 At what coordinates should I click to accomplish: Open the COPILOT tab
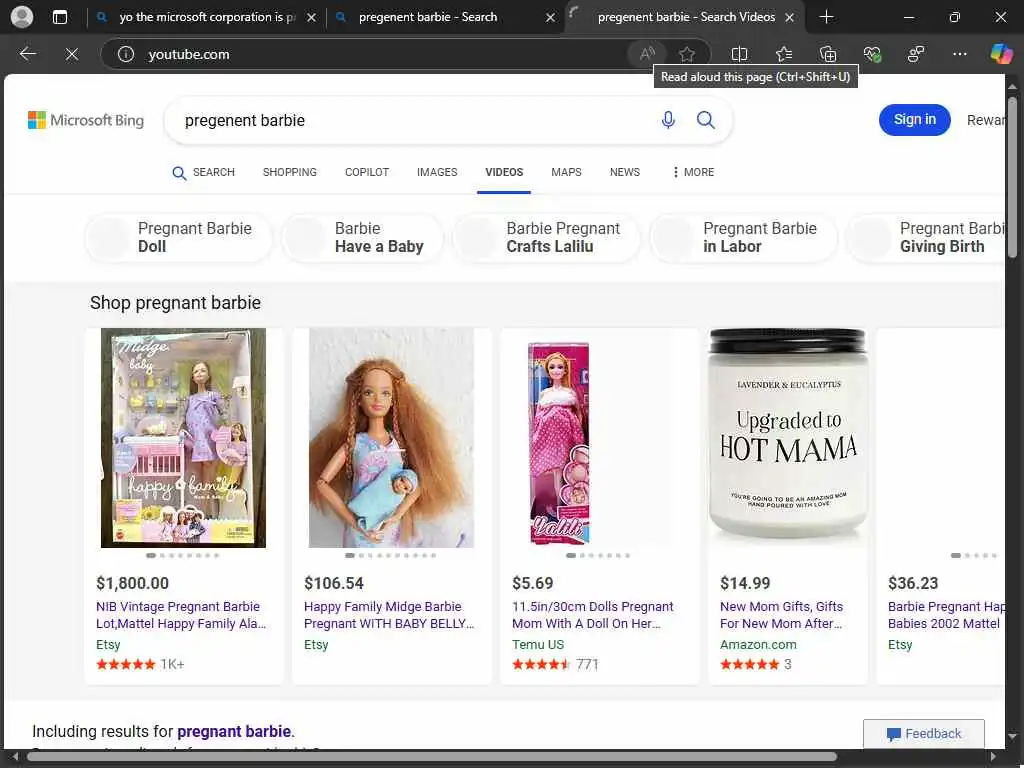click(366, 172)
